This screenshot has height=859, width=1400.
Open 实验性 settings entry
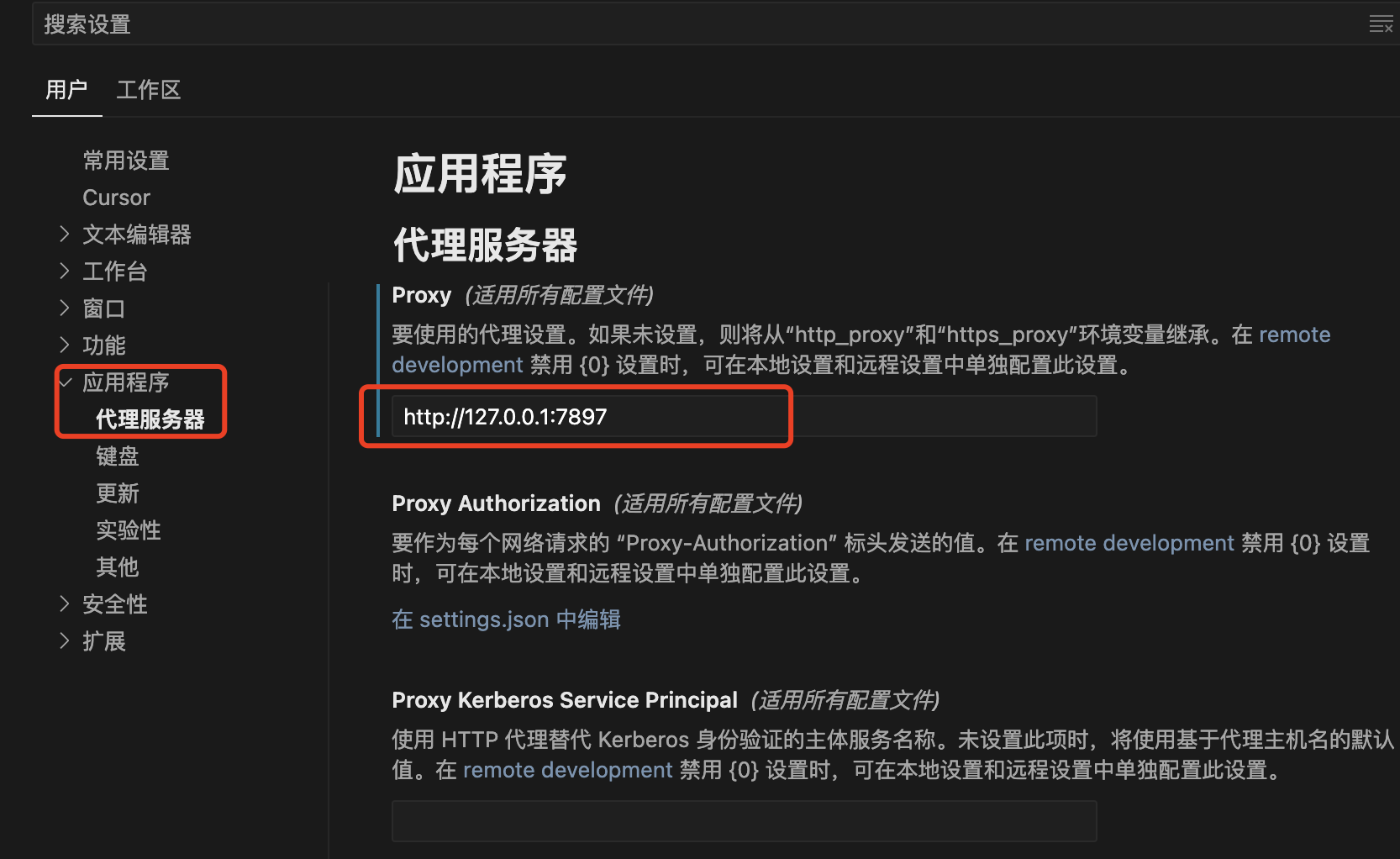click(x=129, y=530)
